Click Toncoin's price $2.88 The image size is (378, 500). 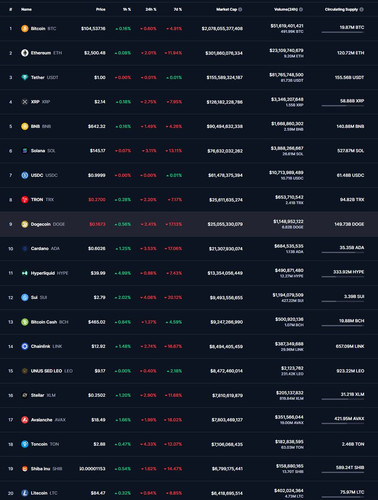100,444
